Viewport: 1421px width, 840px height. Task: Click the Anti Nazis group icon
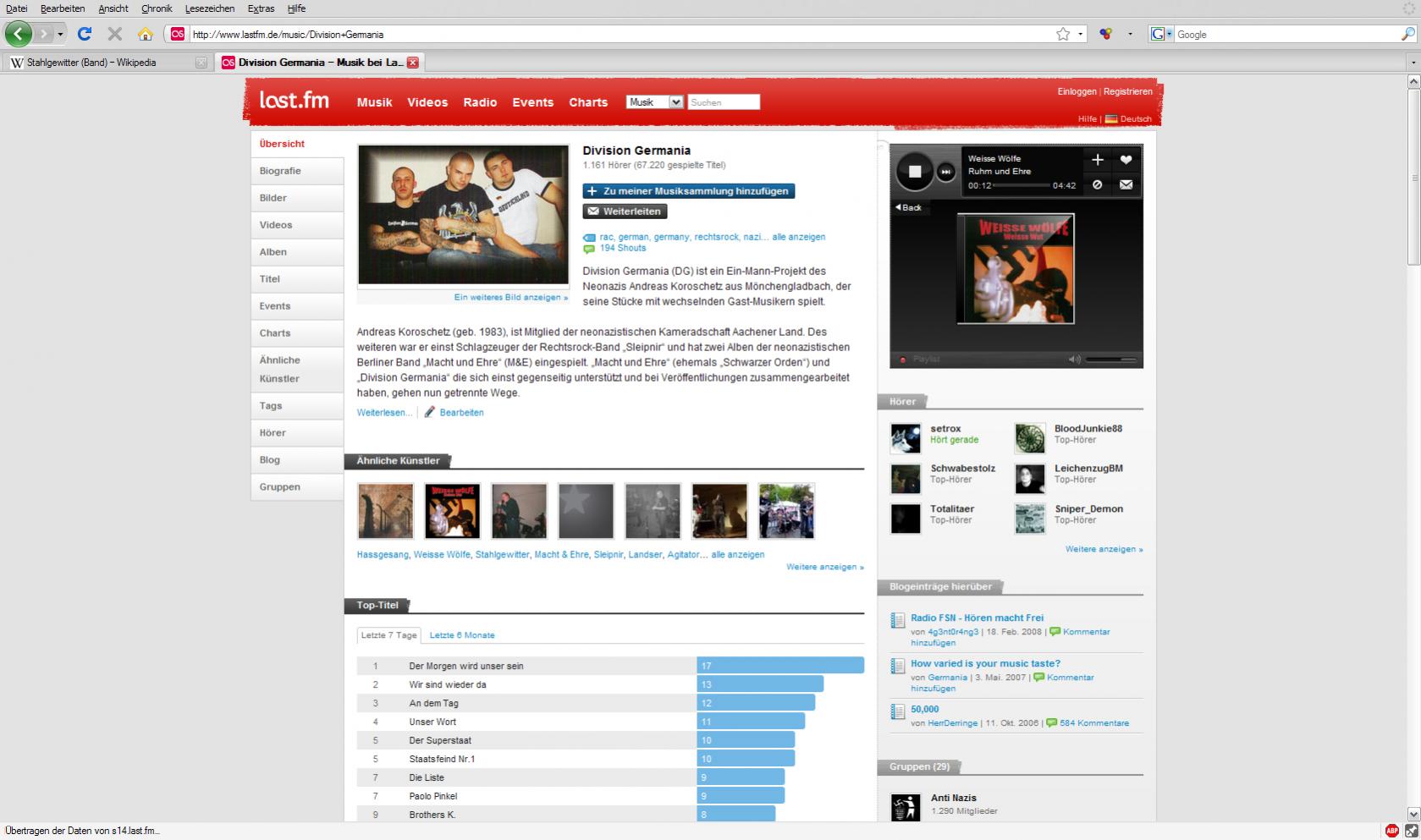[905, 806]
